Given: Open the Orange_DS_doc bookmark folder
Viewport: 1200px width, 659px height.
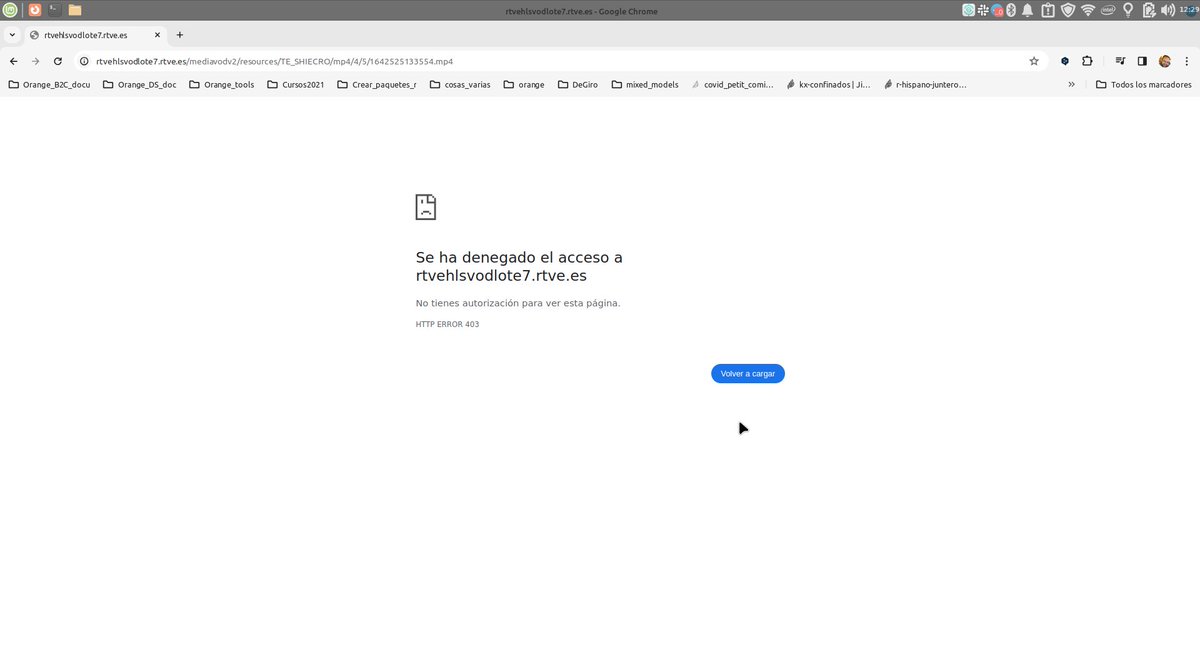Looking at the screenshot, I should coord(140,85).
